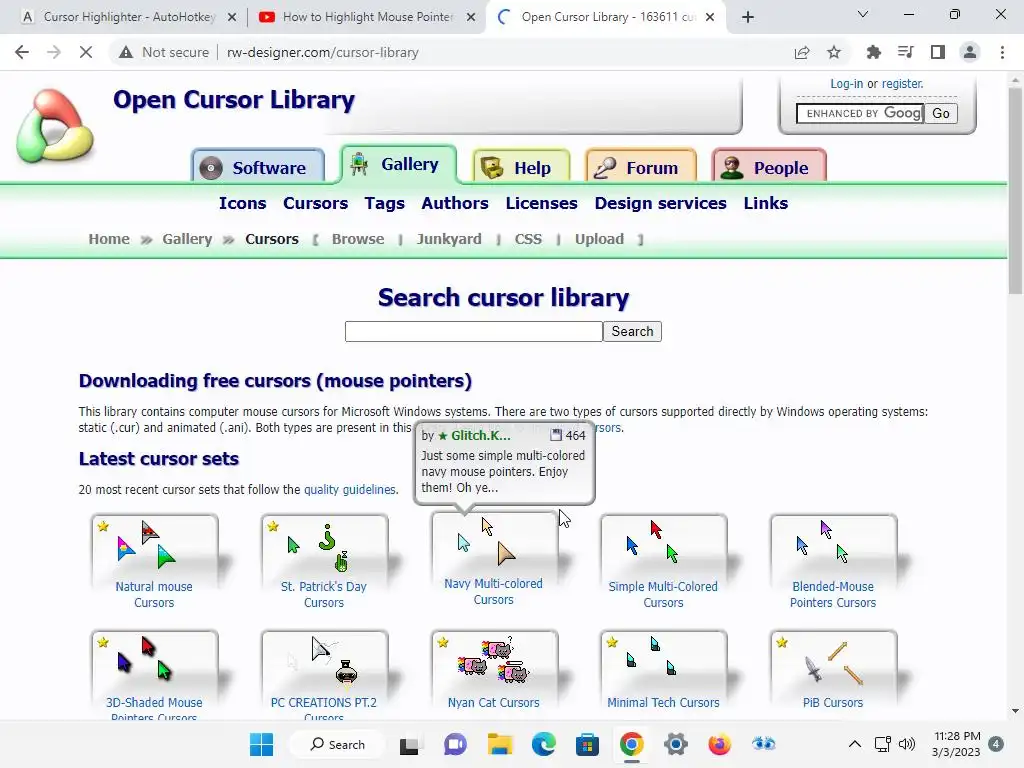Close the YouTube Highlight Mouse Pointer tab
Image resolution: width=1024 pixels, height=768 pixels.
[471, 17]
